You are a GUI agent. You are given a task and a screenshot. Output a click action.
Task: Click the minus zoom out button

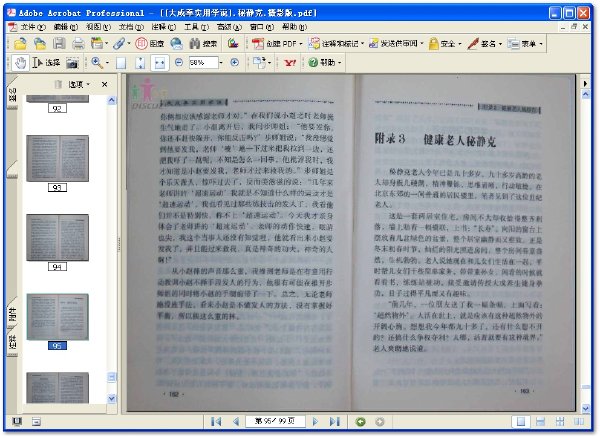(x=179, y=62)
